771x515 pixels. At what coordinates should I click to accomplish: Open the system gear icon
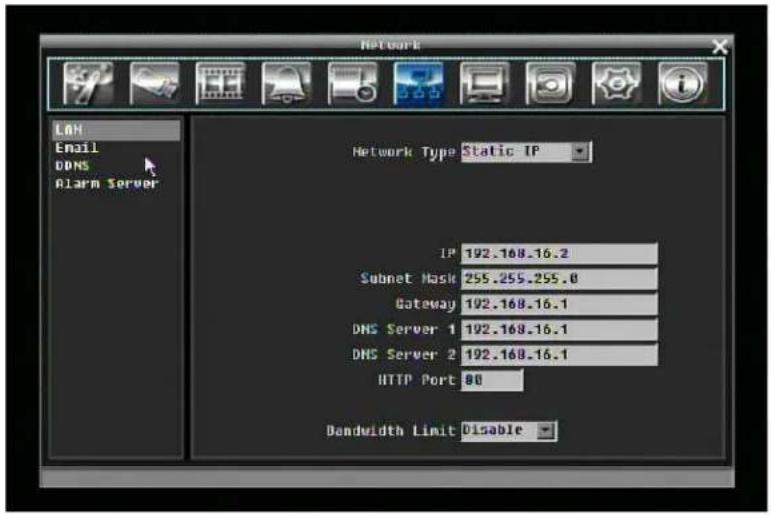point(616,83)
